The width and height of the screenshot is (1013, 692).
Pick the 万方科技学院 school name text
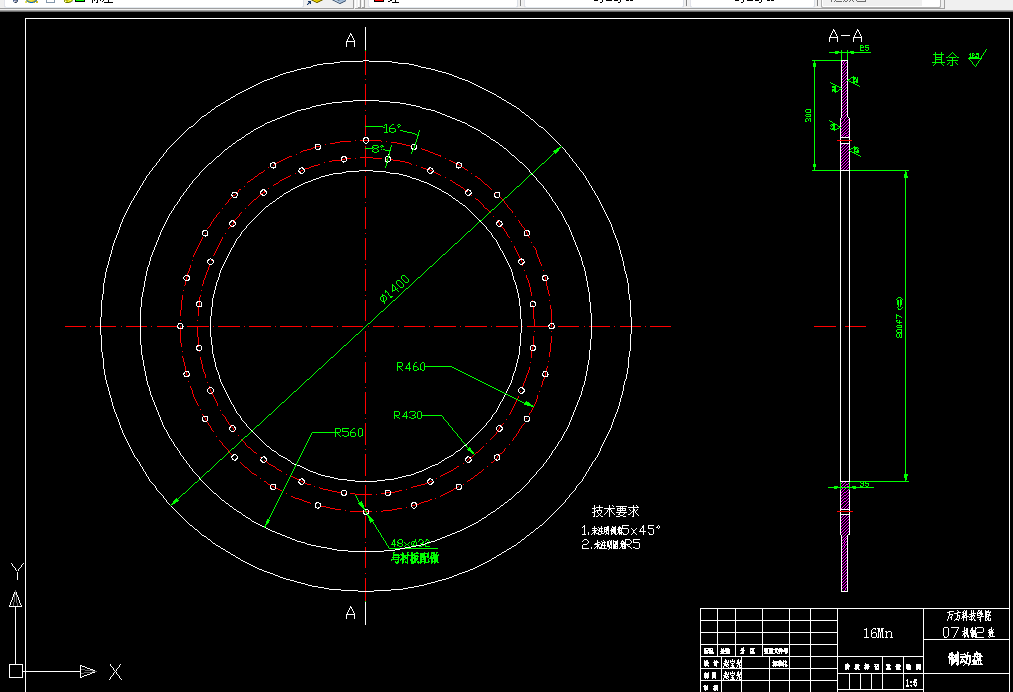pyautogui.click(x=968, y=616)
